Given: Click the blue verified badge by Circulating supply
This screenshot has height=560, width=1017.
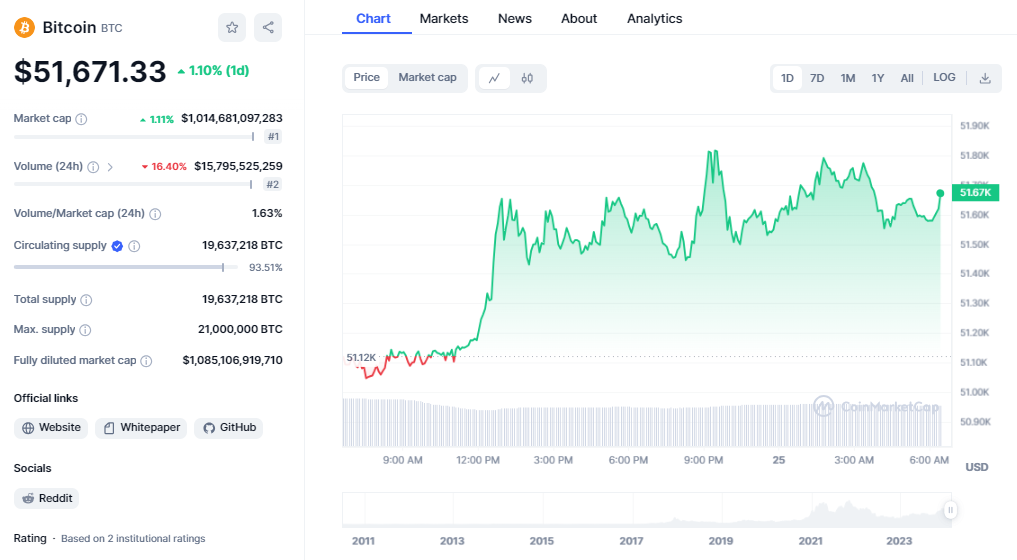Looking at the screenshot, I should point(117,246).
